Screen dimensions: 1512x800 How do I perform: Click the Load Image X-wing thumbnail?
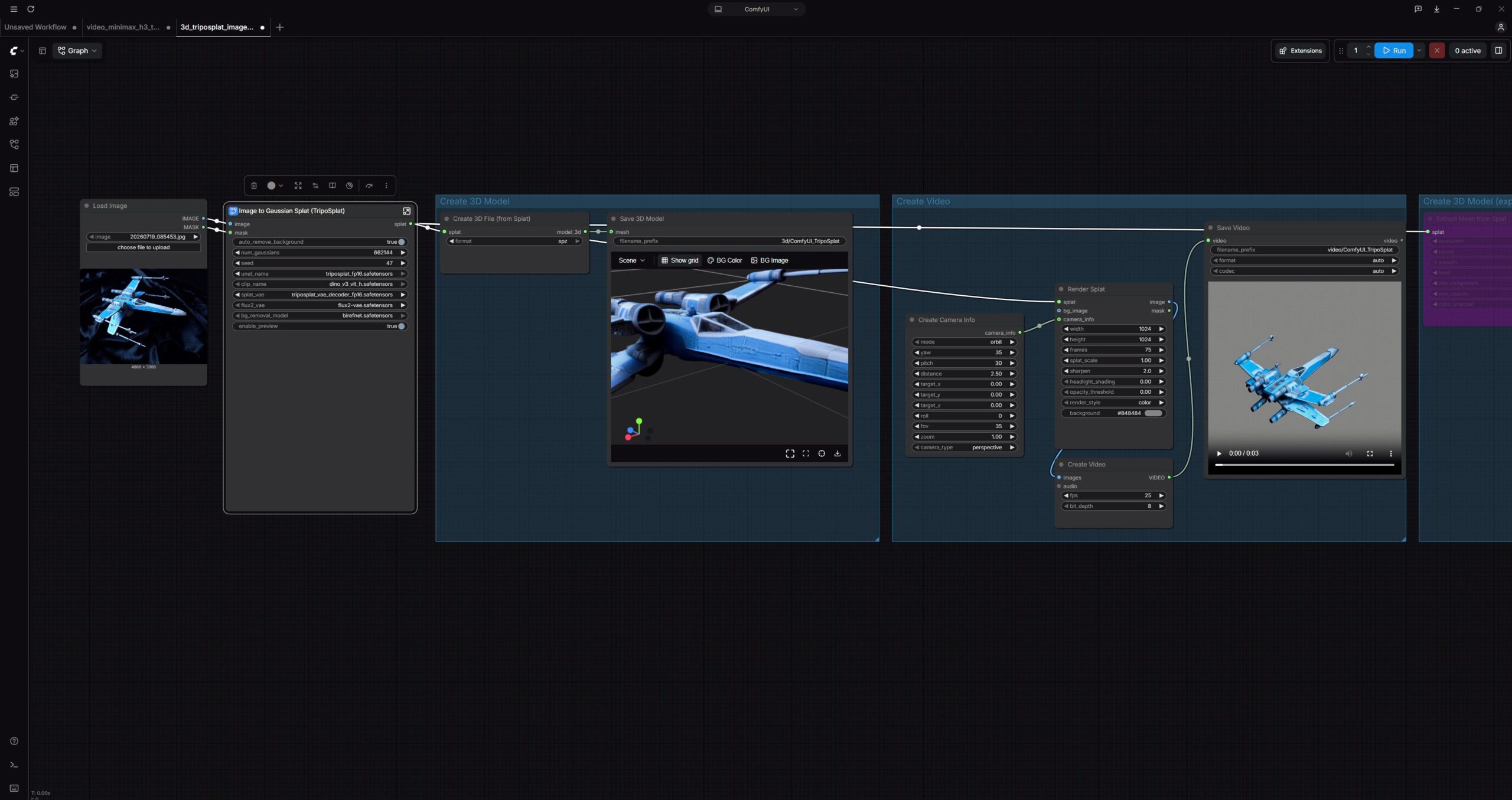(x=144, y=316)
